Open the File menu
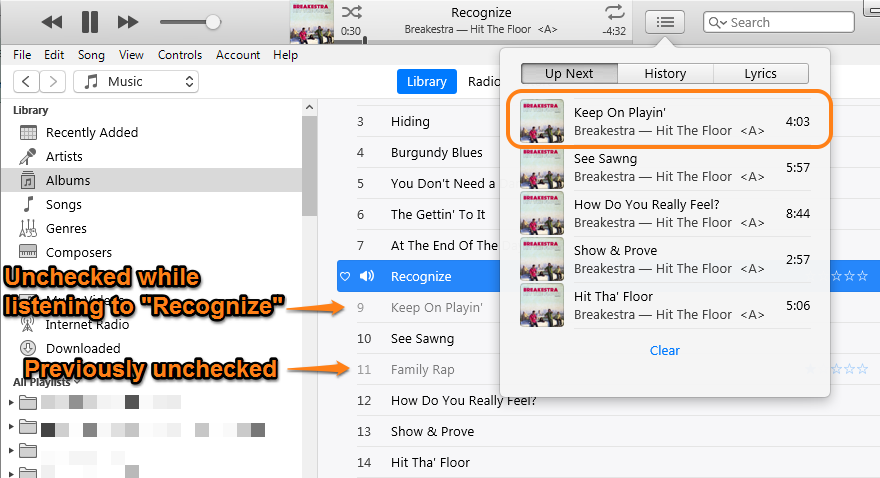Image resolution: width=880 pixels, height=478 pixels. click(22, 55)
